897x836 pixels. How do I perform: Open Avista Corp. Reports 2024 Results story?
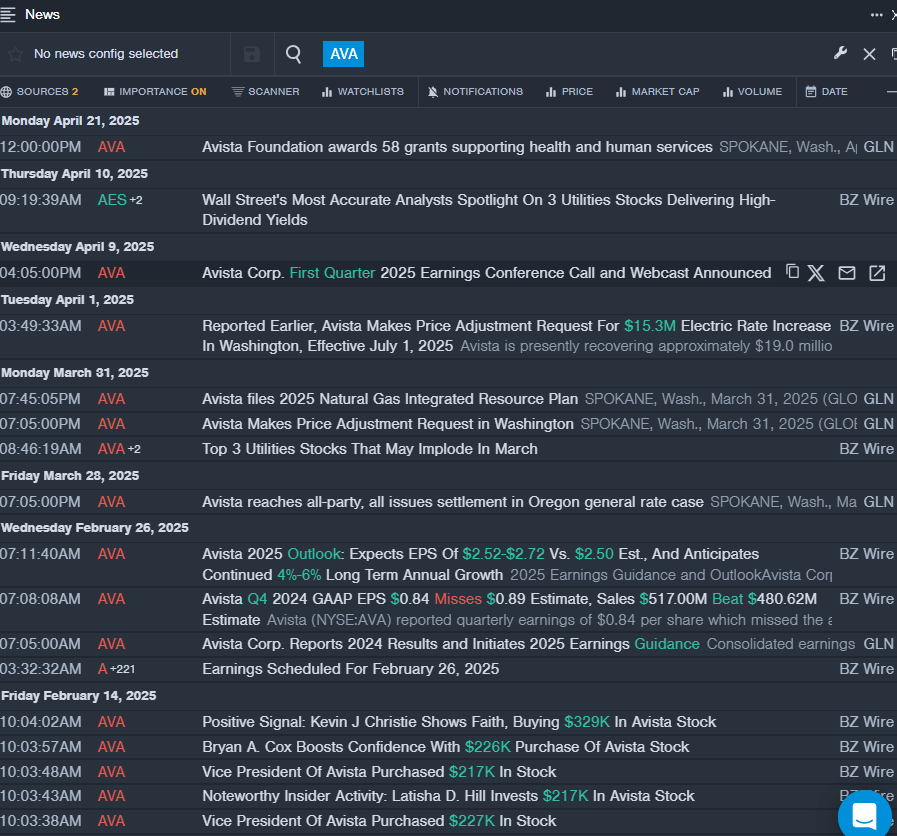[x=451, y=644]
